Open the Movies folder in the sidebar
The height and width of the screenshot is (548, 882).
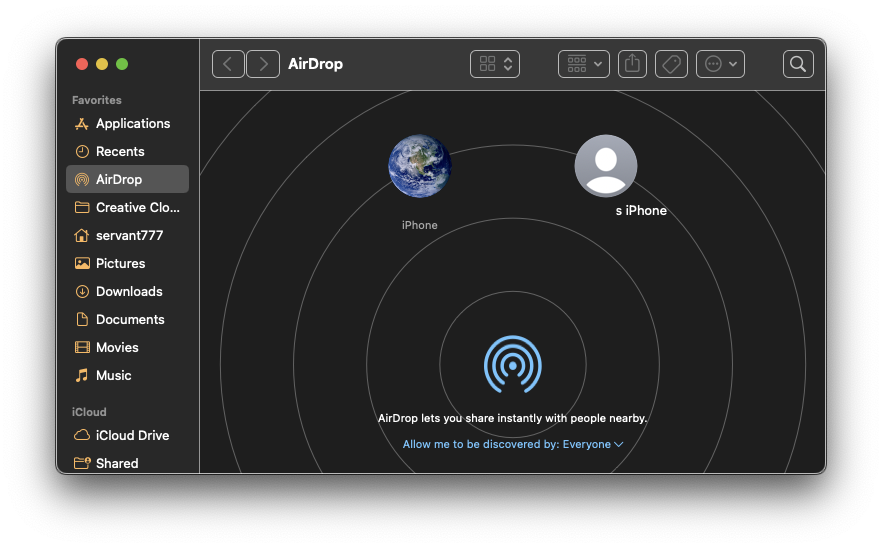point(128,347)
